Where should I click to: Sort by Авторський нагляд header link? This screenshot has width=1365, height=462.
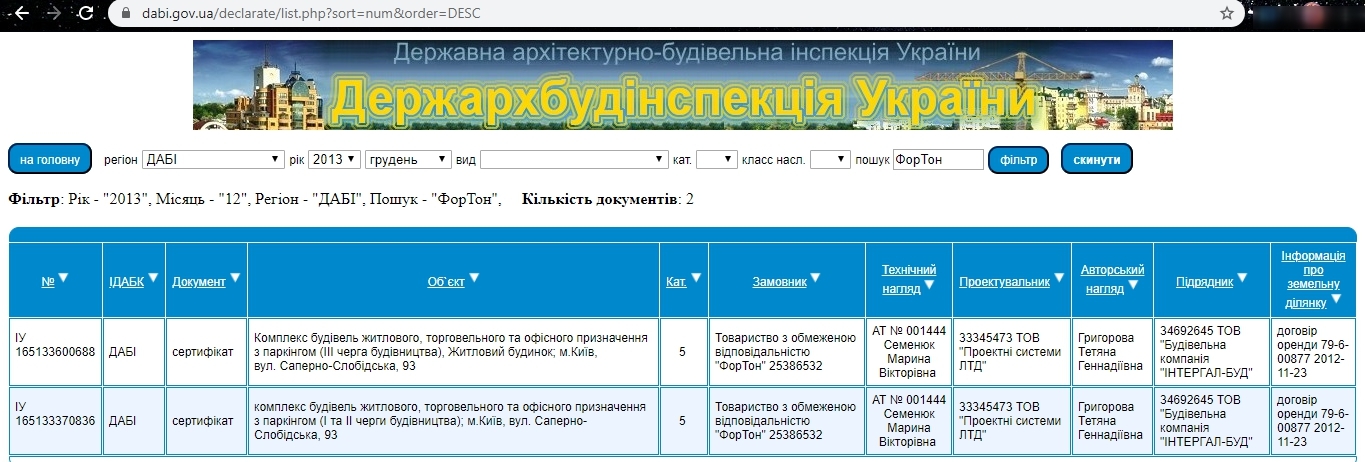click(x=1112, y=278)
